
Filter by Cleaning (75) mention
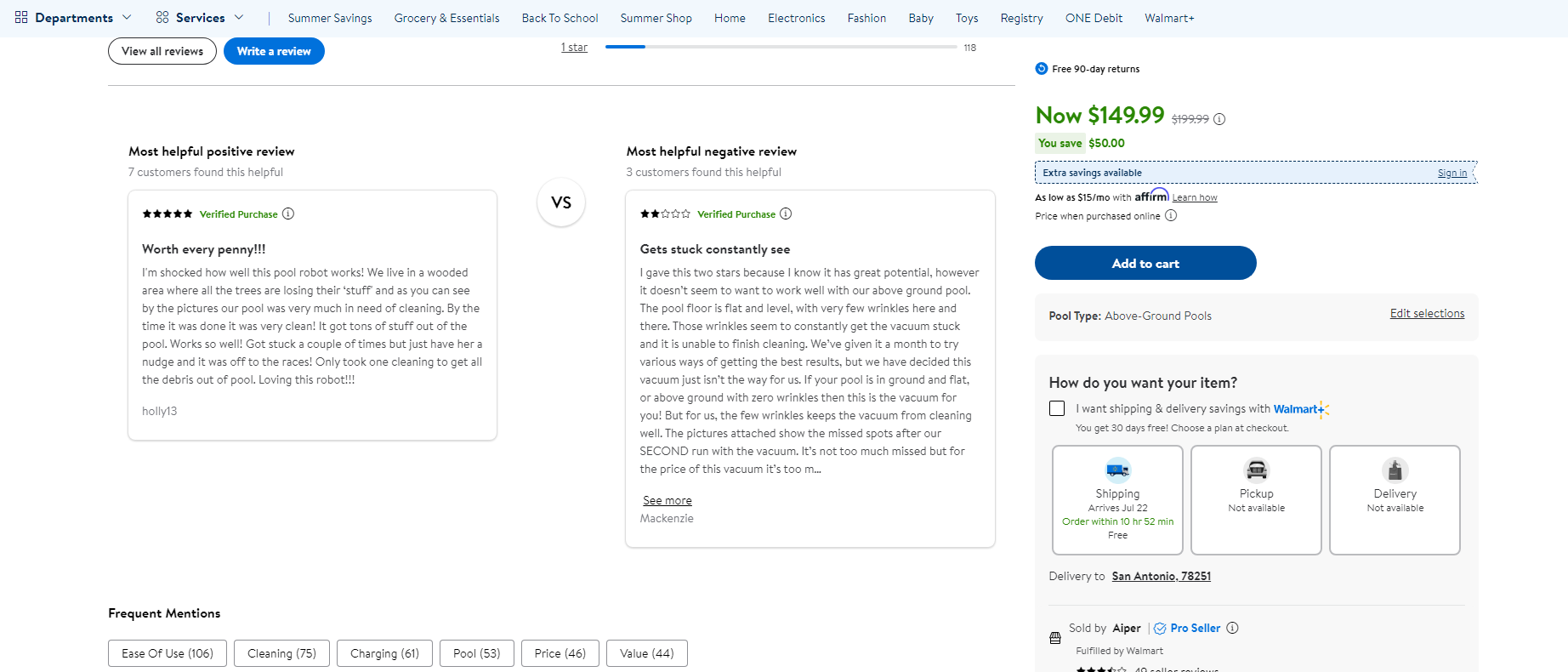pyautogui.click(x=281, y=653)
